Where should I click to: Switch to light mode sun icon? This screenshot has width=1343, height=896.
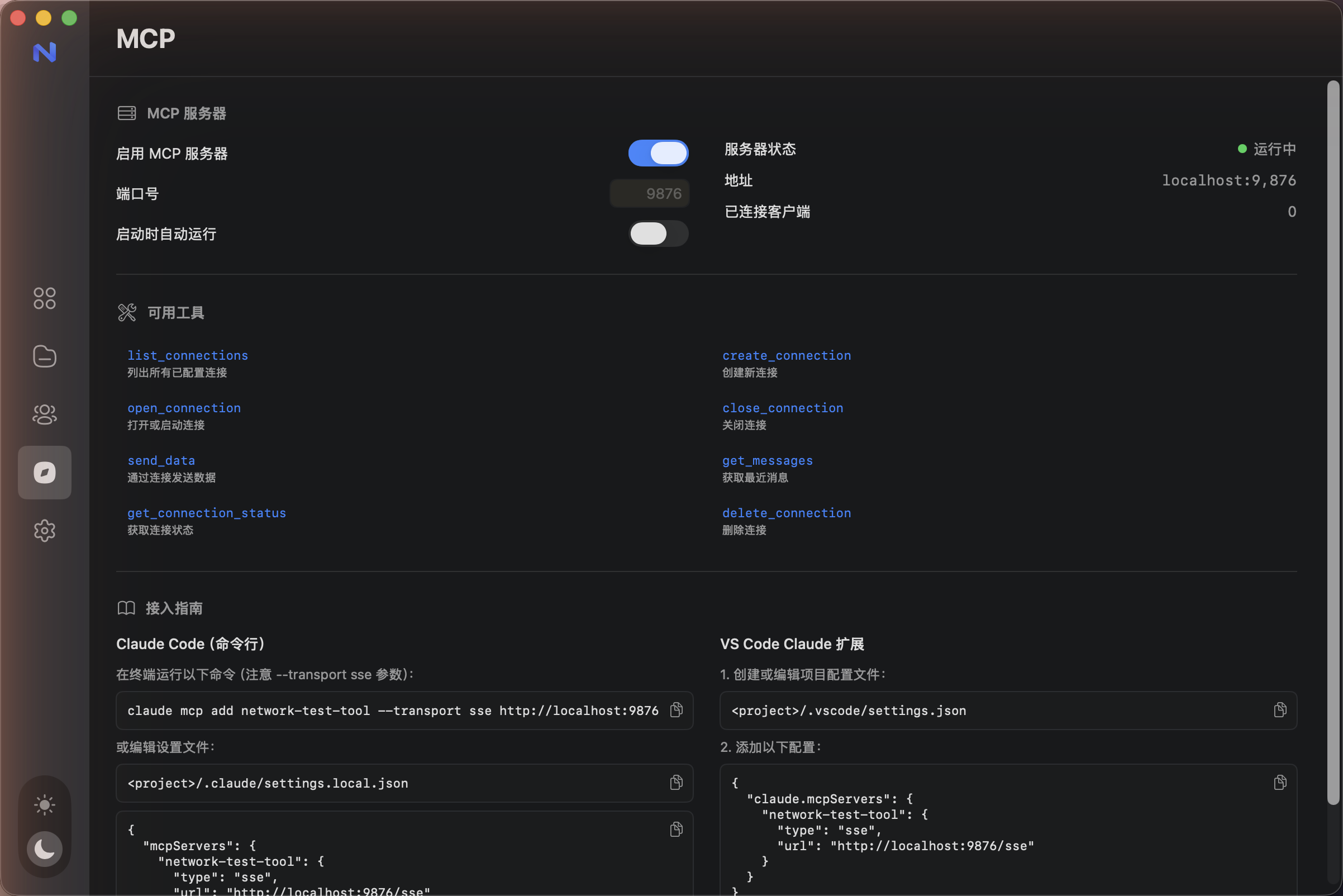pos(45,805)
